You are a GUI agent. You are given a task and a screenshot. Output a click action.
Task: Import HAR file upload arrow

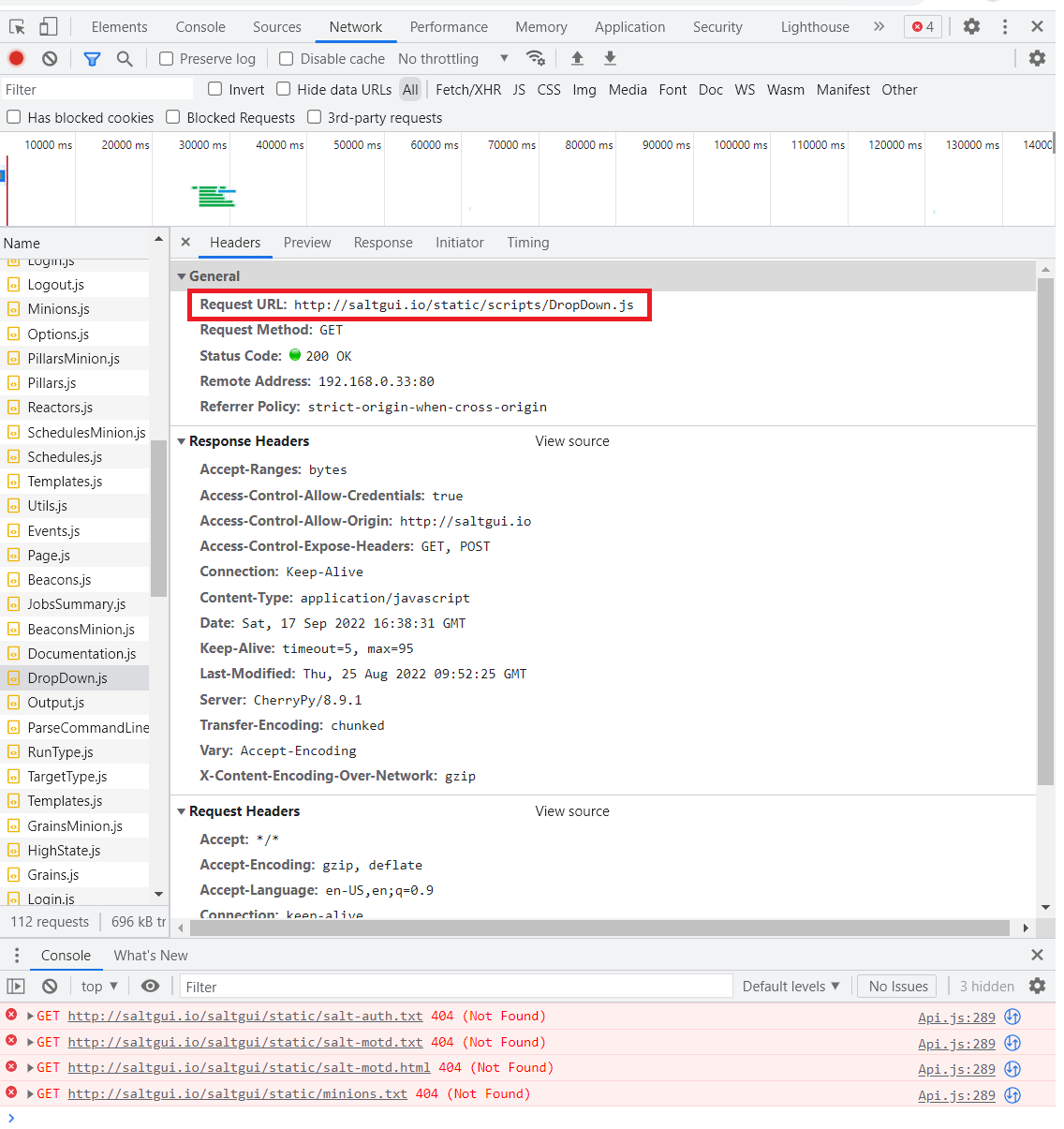[577, 58]
